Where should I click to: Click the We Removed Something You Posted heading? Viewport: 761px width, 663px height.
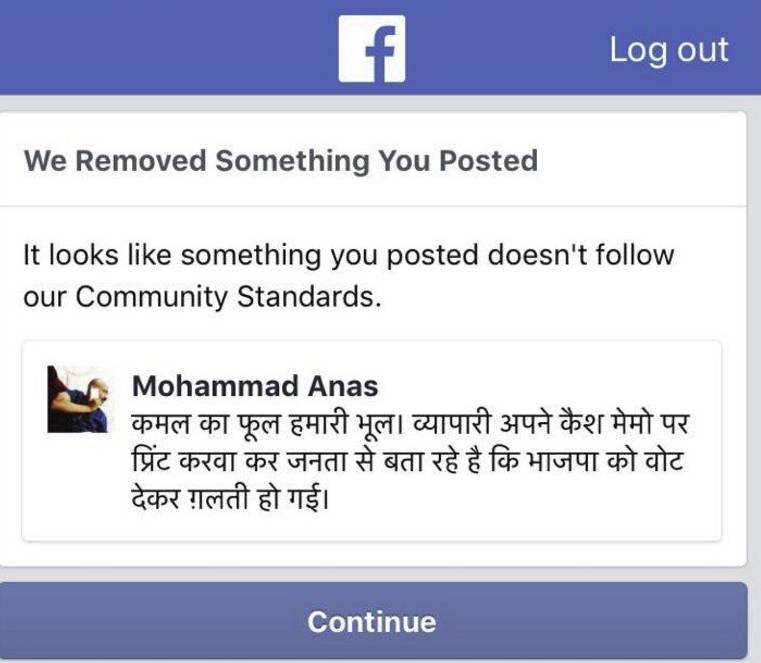pos(281,161)
